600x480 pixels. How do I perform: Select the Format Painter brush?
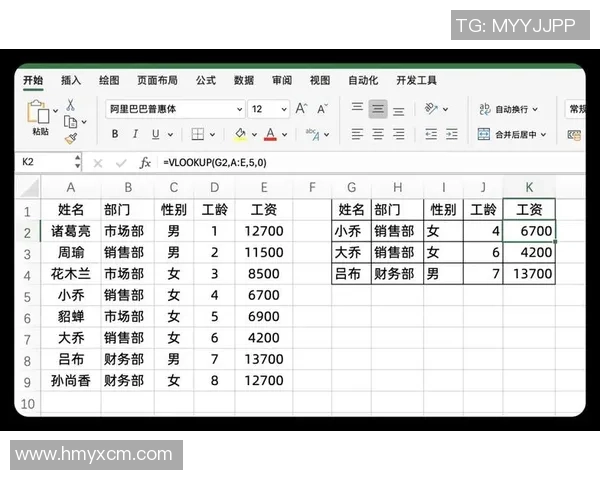[71, 138]
